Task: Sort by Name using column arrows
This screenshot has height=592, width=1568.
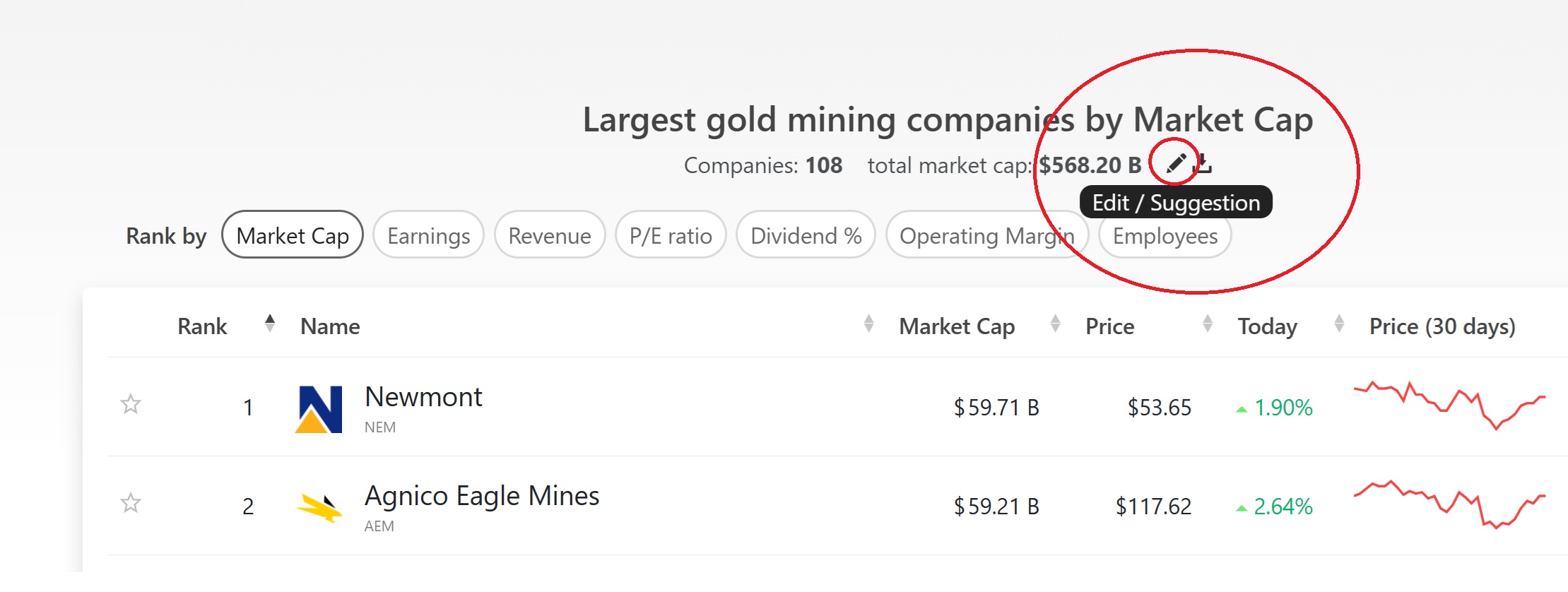Action: coord(868,324)
